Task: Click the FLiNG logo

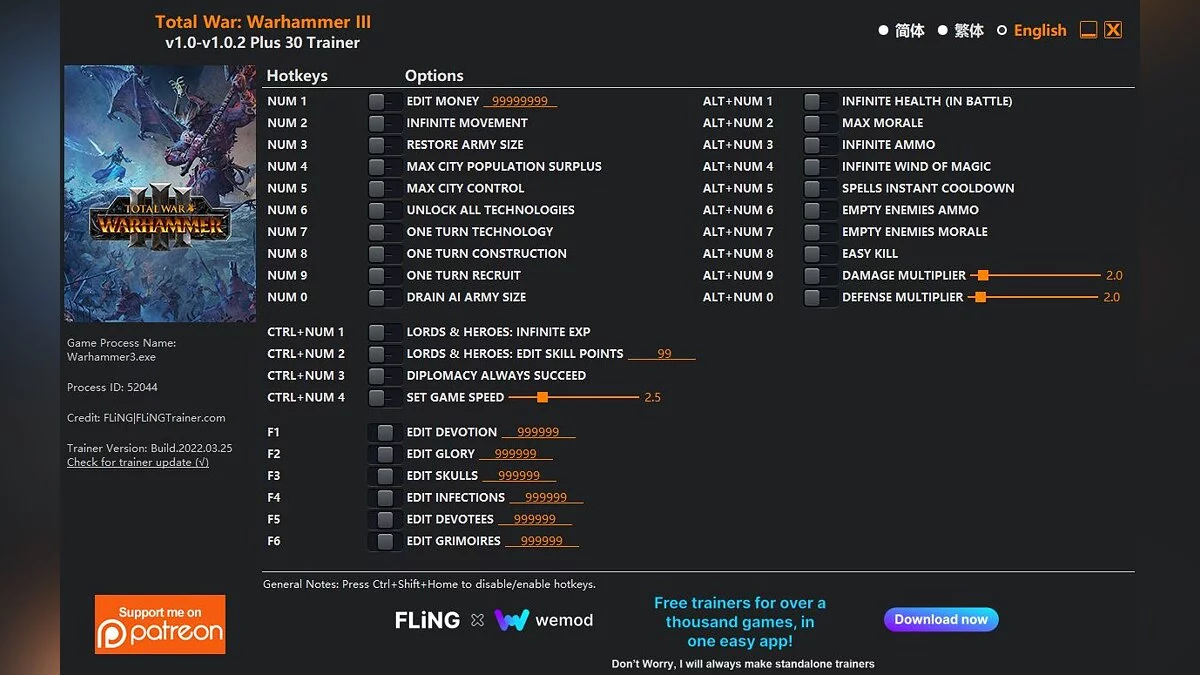Action: (427, 620)
